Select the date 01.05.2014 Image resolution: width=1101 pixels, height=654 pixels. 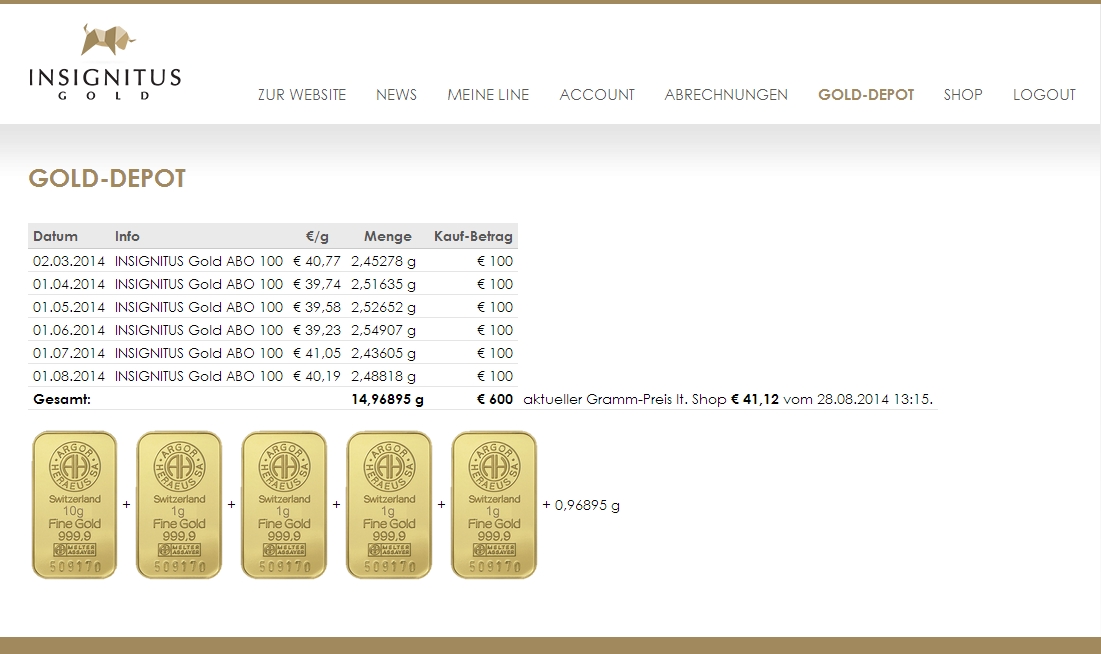[69, 308]
